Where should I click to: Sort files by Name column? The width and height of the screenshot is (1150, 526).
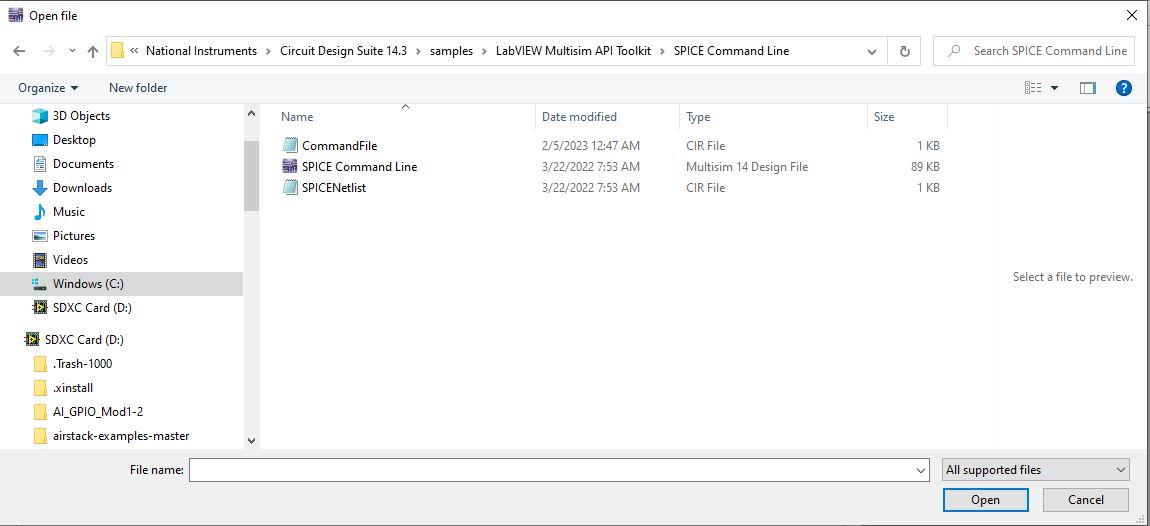(296, 117)
